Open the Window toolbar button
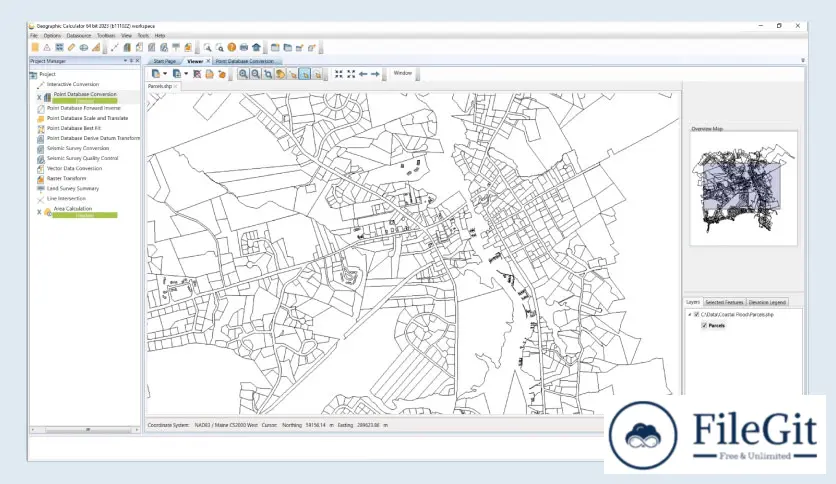The image size is (836, 484). tap(403, 73)
